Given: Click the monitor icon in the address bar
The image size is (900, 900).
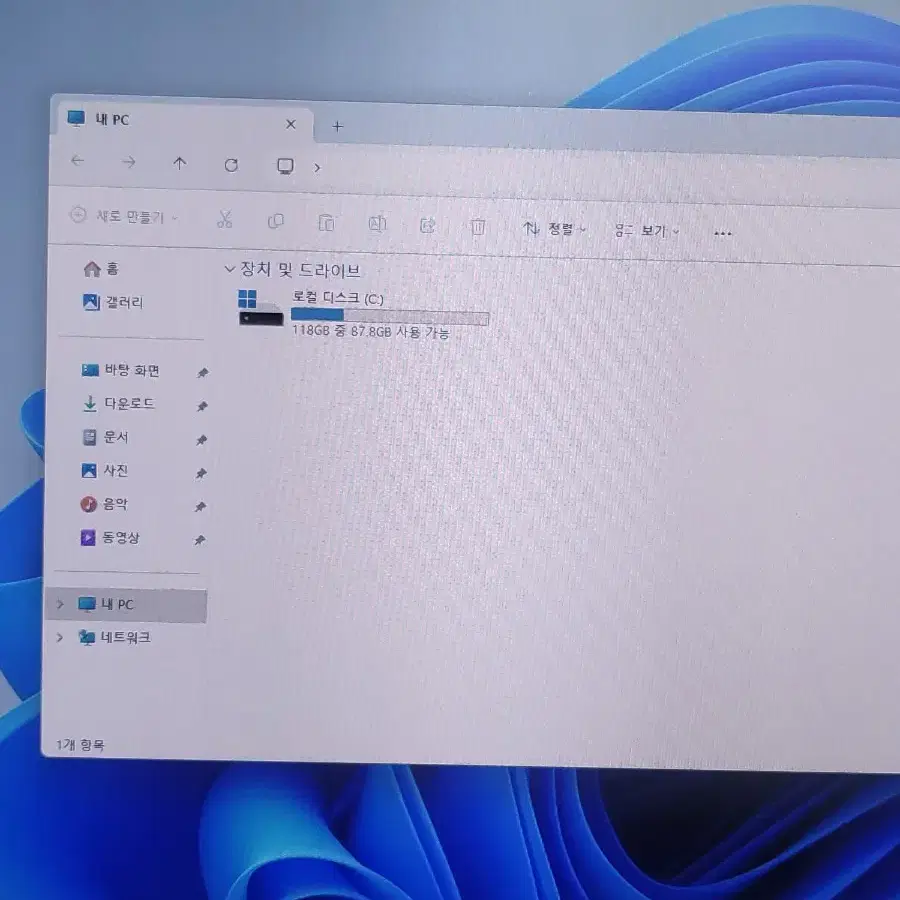Looking at the screenshot, I should click(x=285, y=166).
